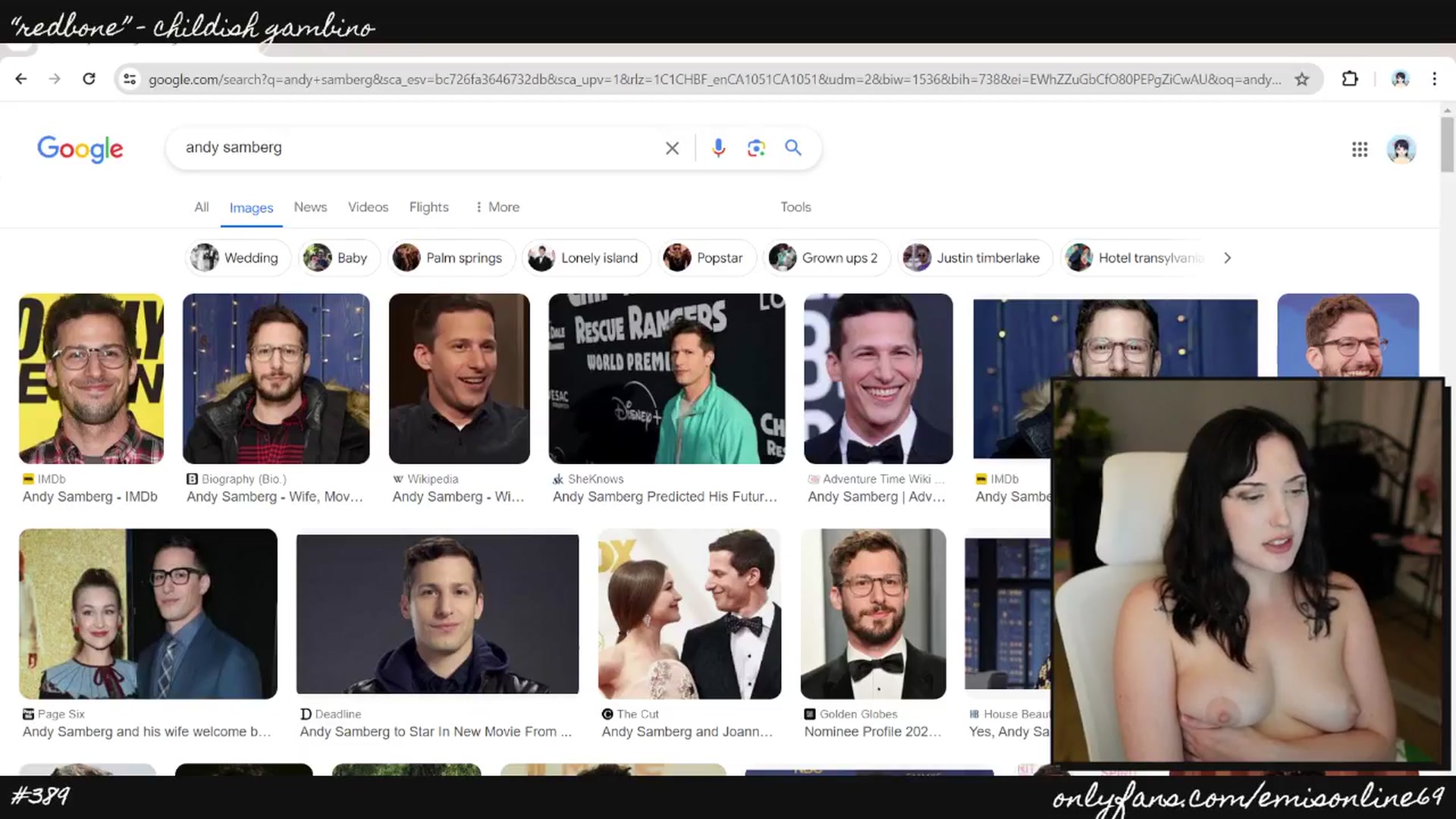Open 'Andy Samberg and his wife welcome b...' link
The height and width of the screenshot is (819, 1456).
pos(146,732)
